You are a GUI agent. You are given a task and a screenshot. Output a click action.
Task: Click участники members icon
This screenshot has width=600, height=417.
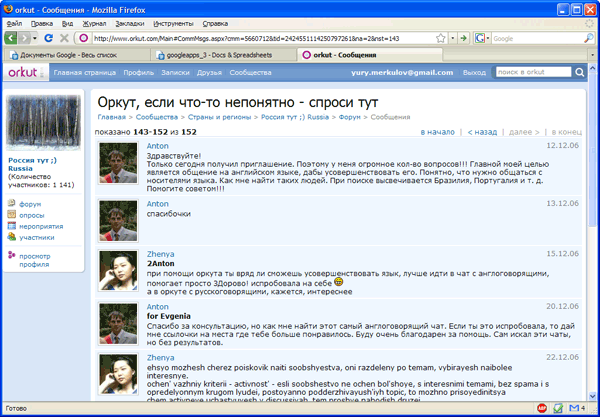click(11, 236)
